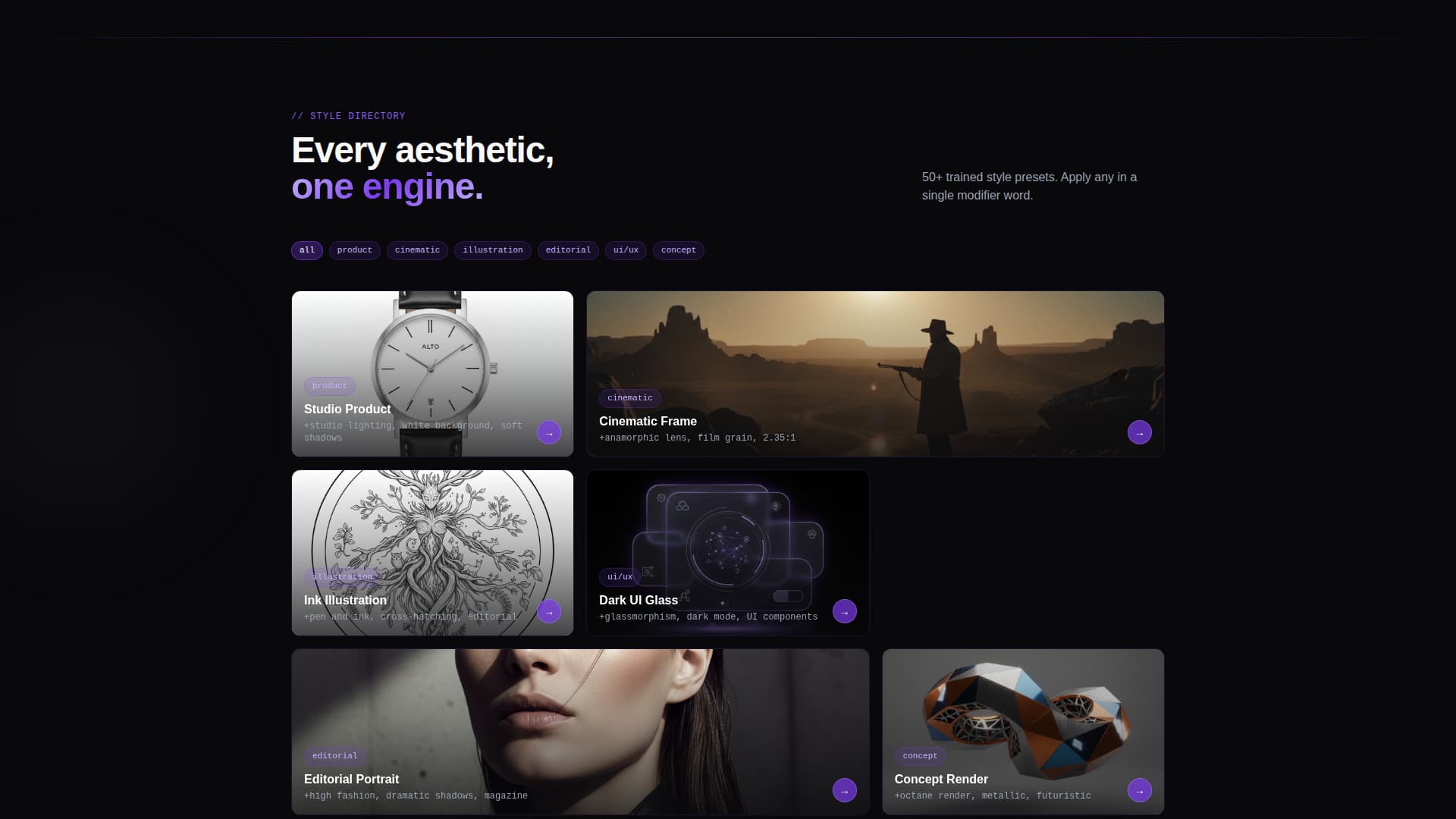The height and width of the screenshot is (819, 1456).
Task: Toggle the switch inside the Dark UI Glass mockup
Action: [787, 596]
